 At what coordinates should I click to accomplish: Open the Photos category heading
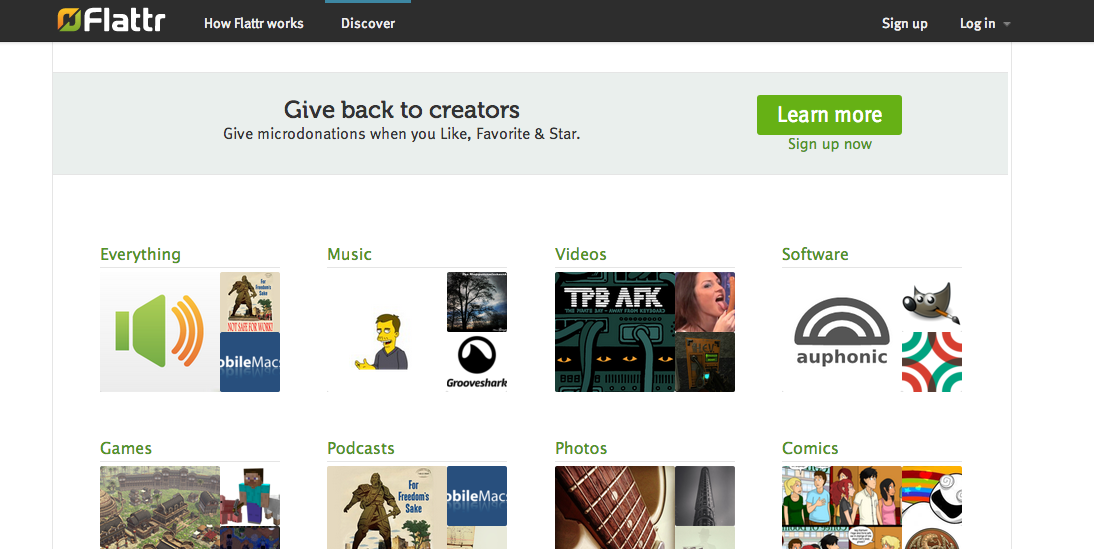tap(580, 448)
